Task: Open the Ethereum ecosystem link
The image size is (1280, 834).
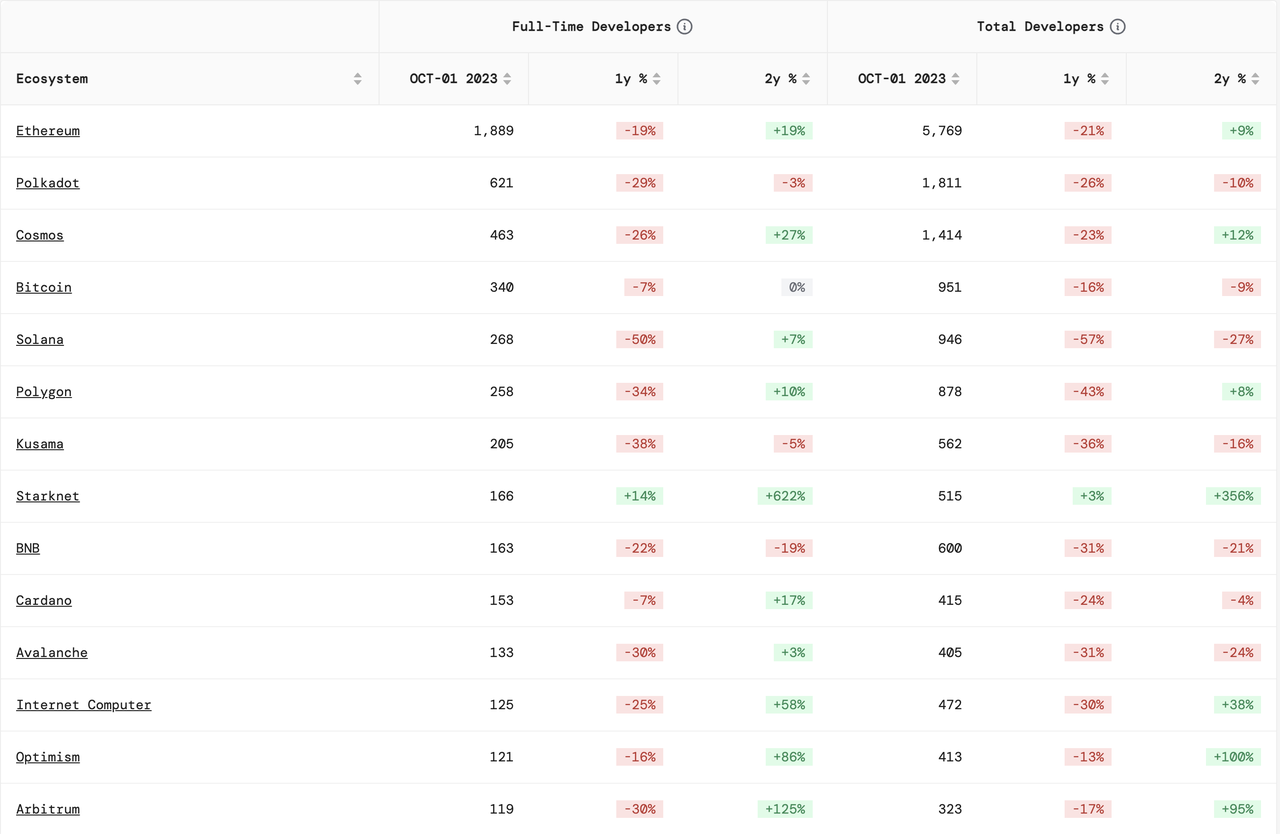Action: coord(48,131)
